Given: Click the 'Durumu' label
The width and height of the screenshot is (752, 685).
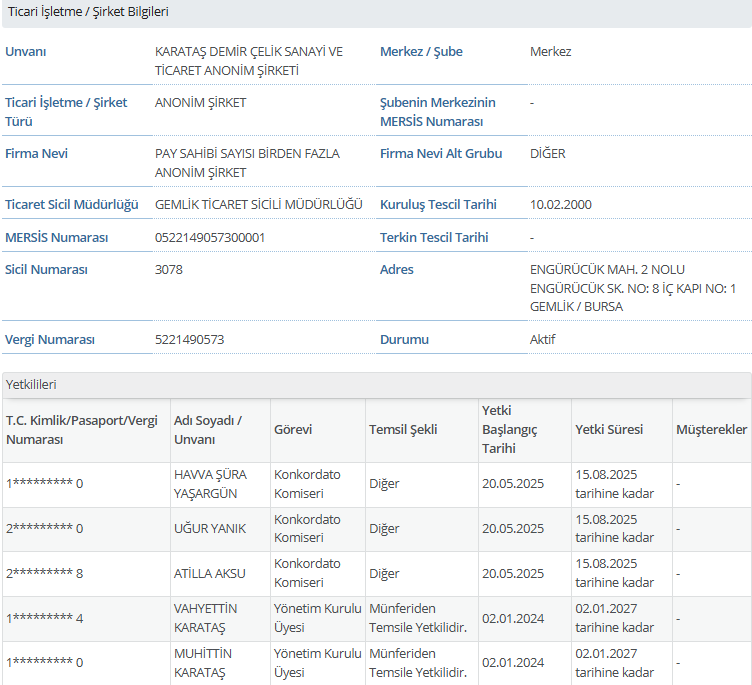Looking at the screenshot, I should tap(404, 340).
